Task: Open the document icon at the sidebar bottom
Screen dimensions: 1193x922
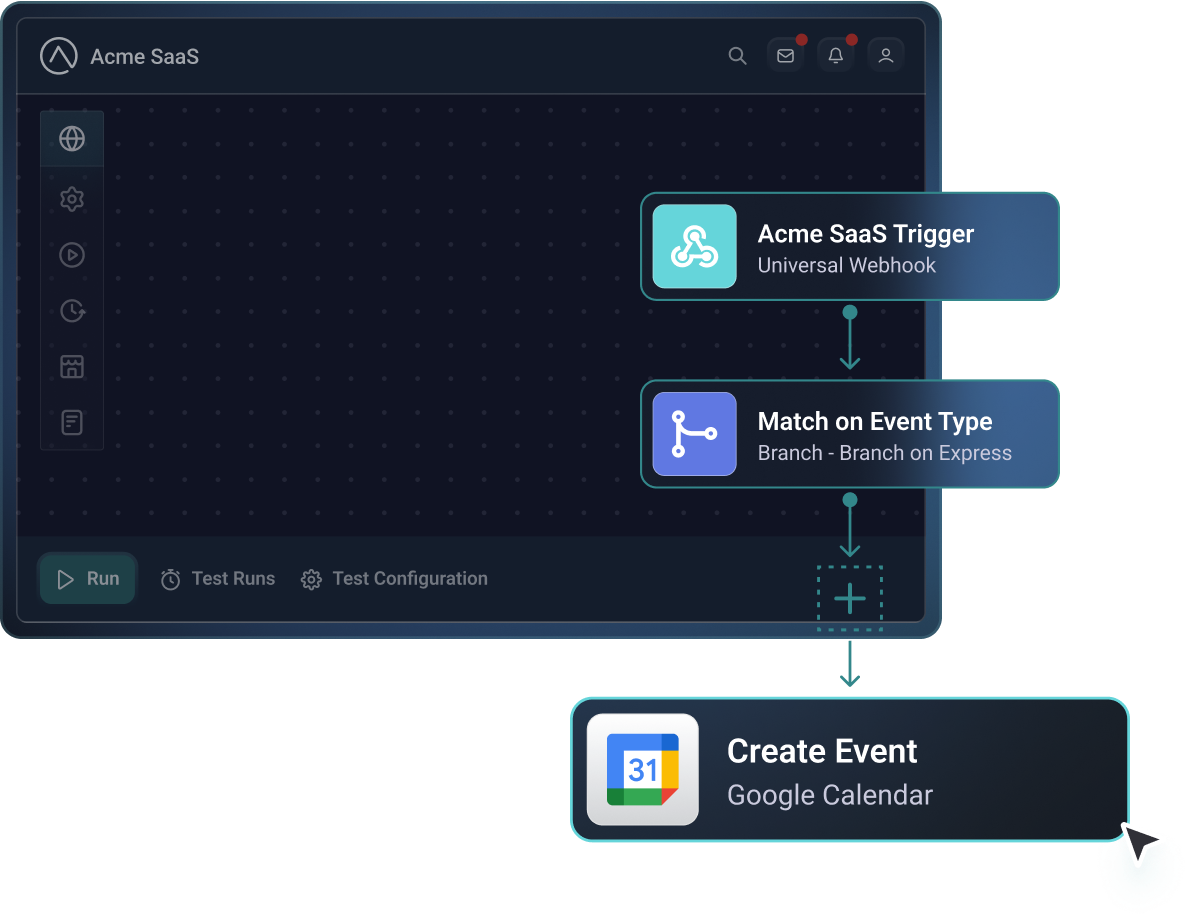Action: (x=71, y=422)
